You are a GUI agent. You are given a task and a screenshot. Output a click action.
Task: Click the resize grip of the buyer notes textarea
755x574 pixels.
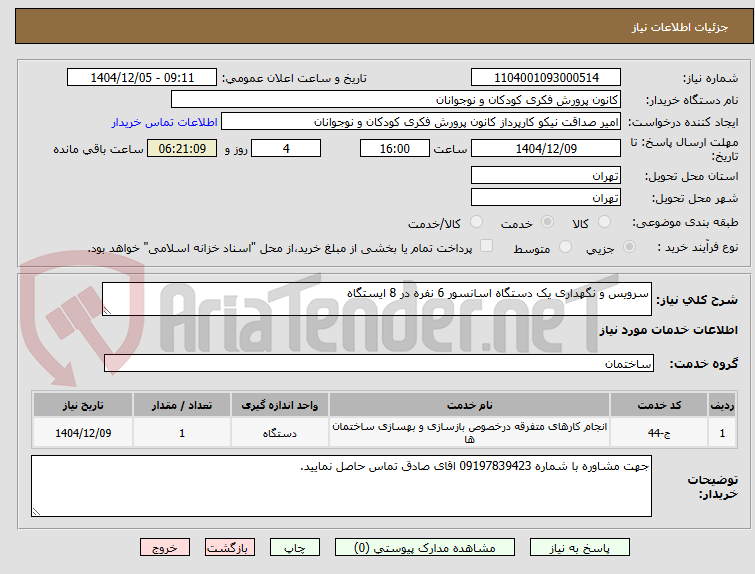(36, 511)
